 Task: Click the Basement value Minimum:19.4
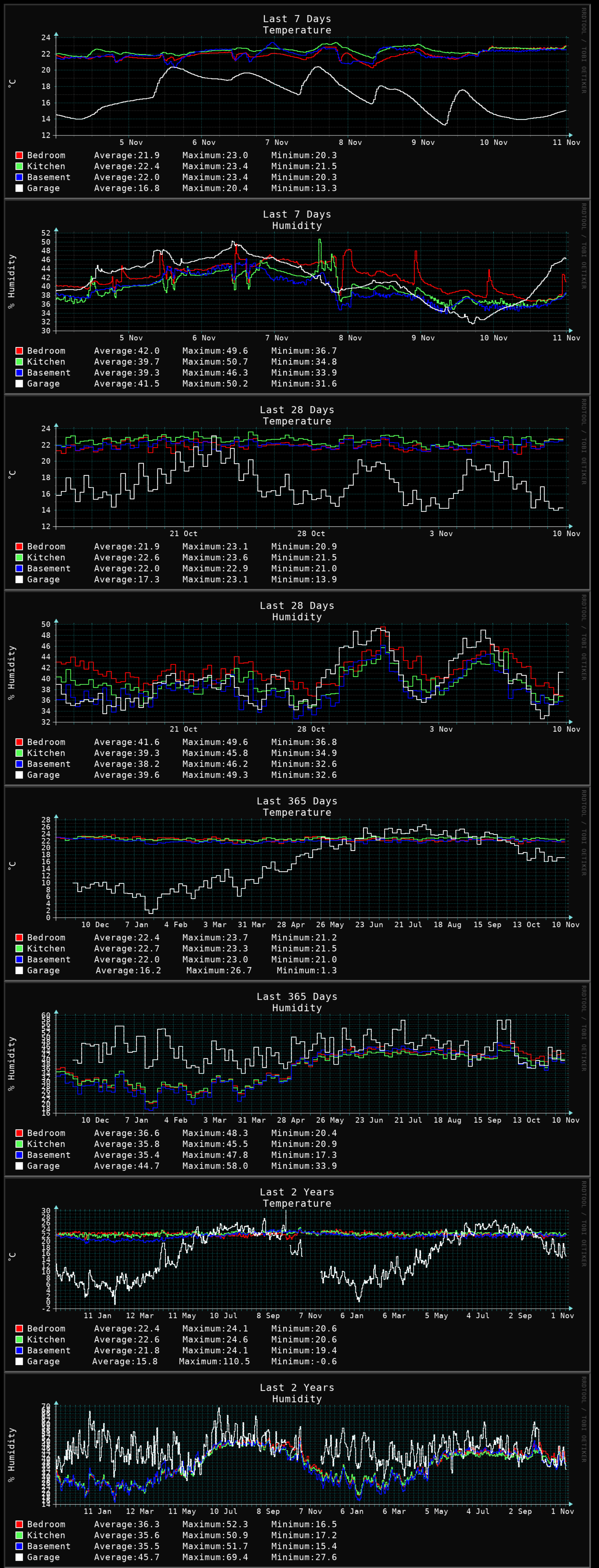pos(304,1350)
